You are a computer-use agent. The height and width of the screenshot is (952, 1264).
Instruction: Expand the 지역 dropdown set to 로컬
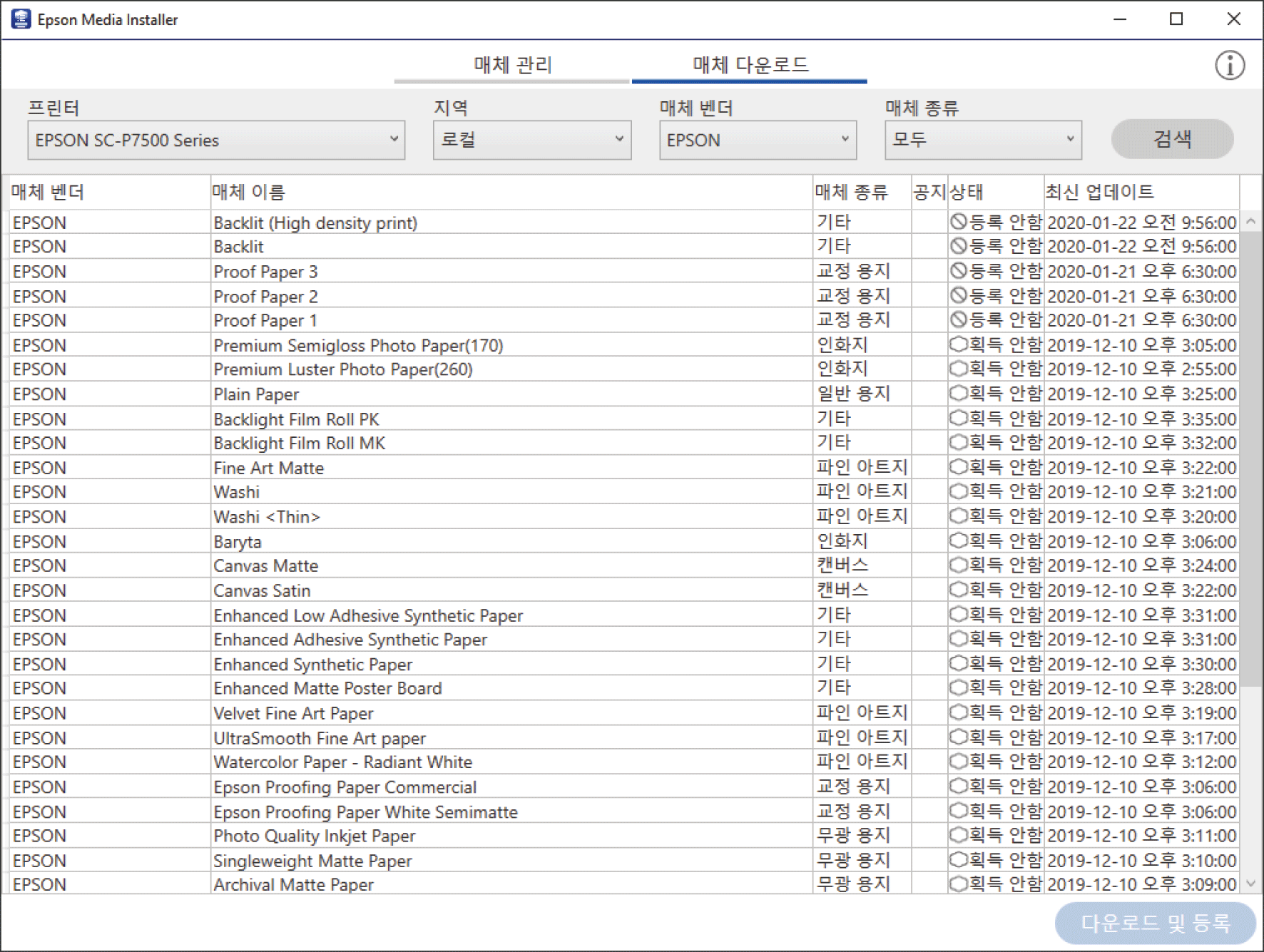click(531, 140)
